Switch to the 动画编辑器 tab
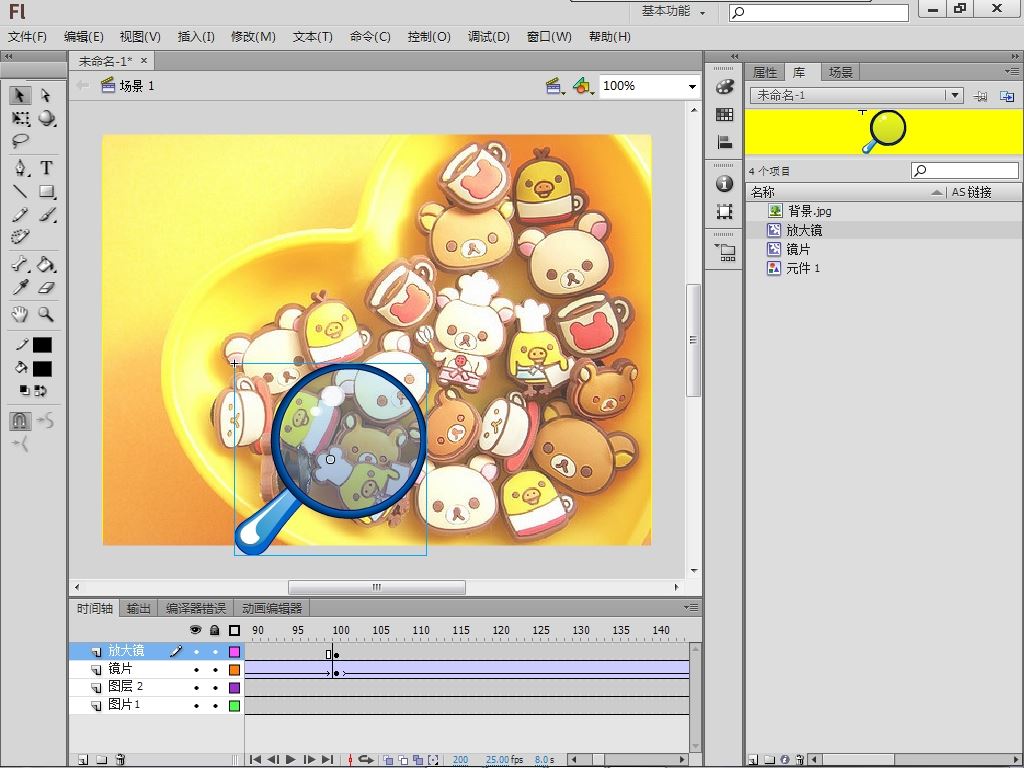The image size is (1024, 768). point(272,609)
